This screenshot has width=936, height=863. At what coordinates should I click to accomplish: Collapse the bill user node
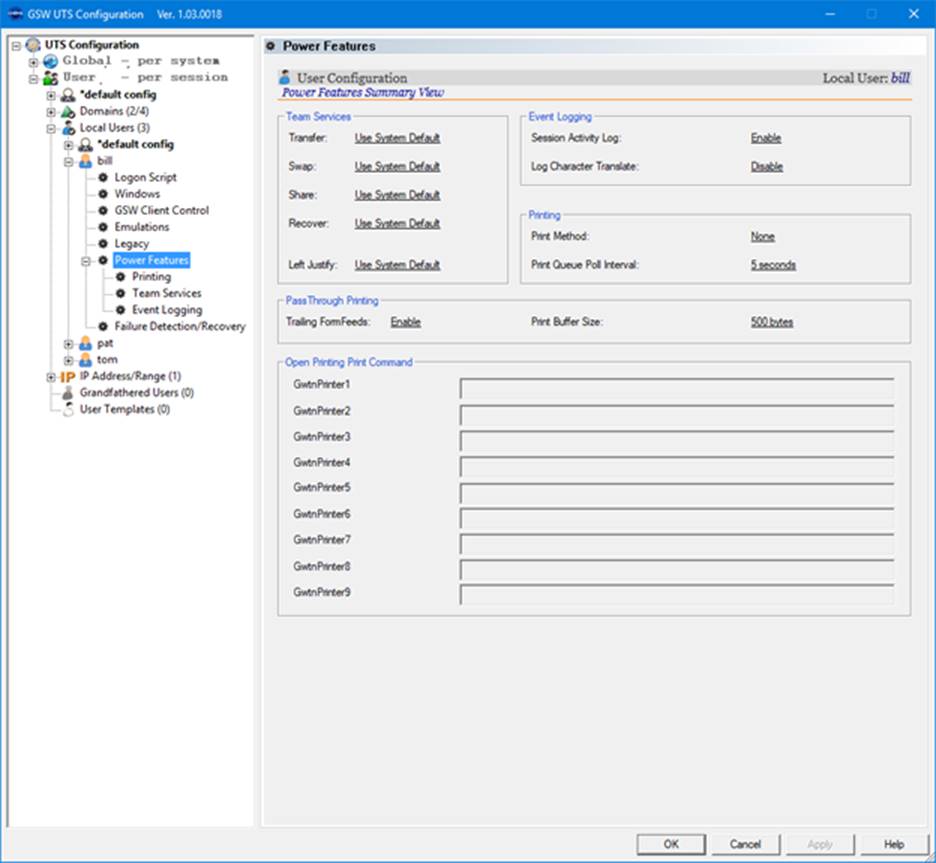pos(69,162)
